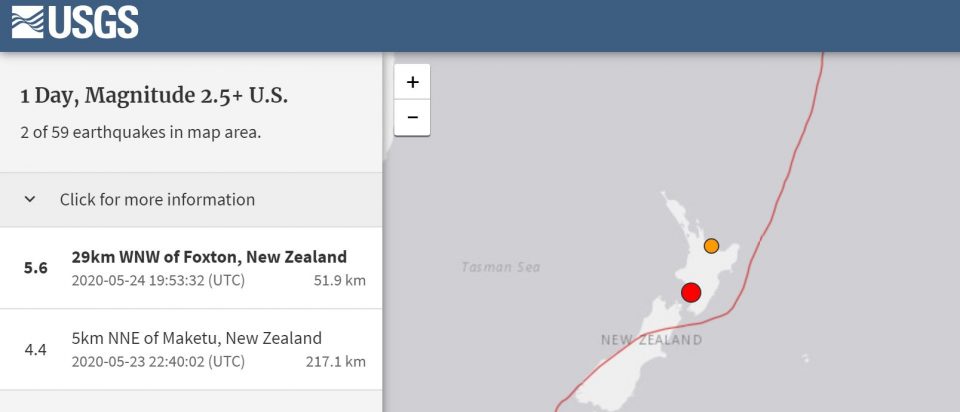Click the 217.1 km depth value

336,361
